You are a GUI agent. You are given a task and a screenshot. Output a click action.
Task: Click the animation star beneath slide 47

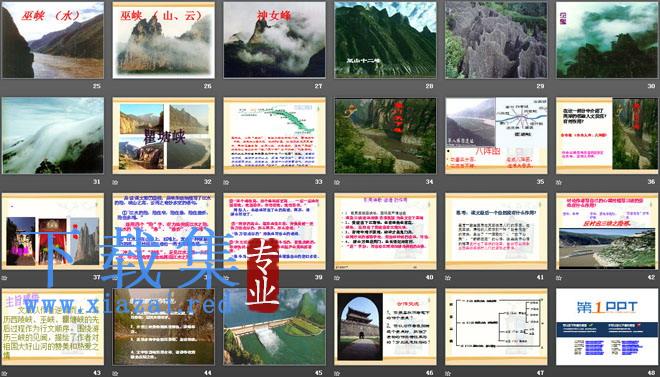pyautogui.click(x=448, y=373)
